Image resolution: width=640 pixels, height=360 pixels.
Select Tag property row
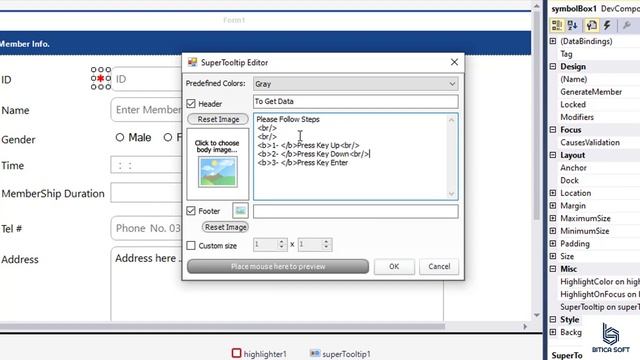pyautogui.click(x=595, y=53)
